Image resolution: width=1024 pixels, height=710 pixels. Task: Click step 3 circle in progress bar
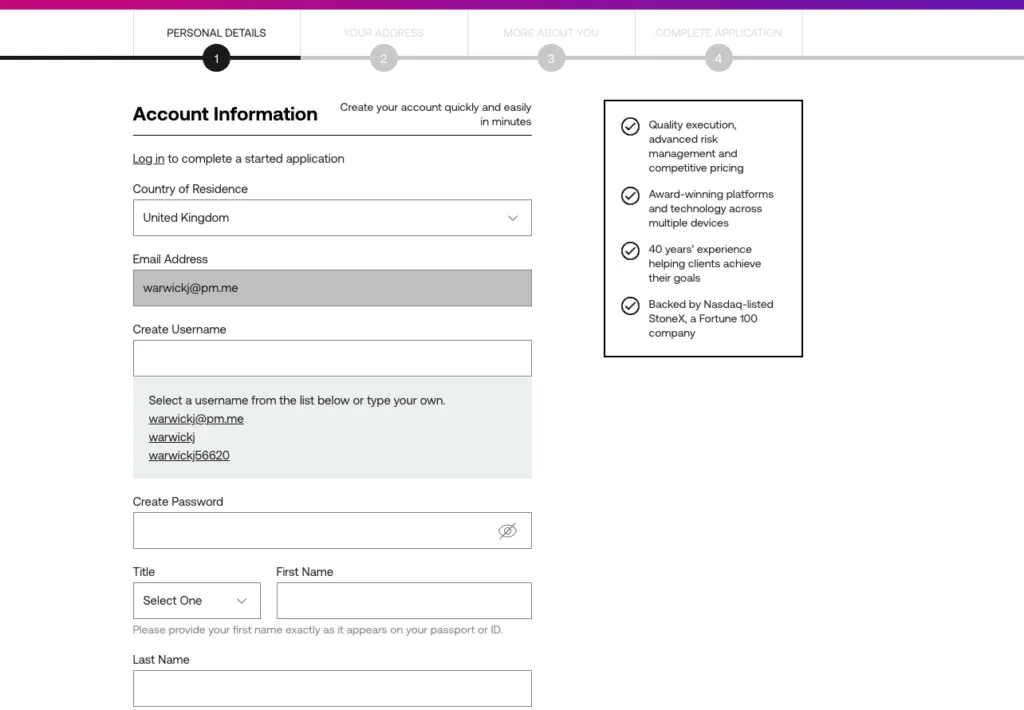coord(550,59)
